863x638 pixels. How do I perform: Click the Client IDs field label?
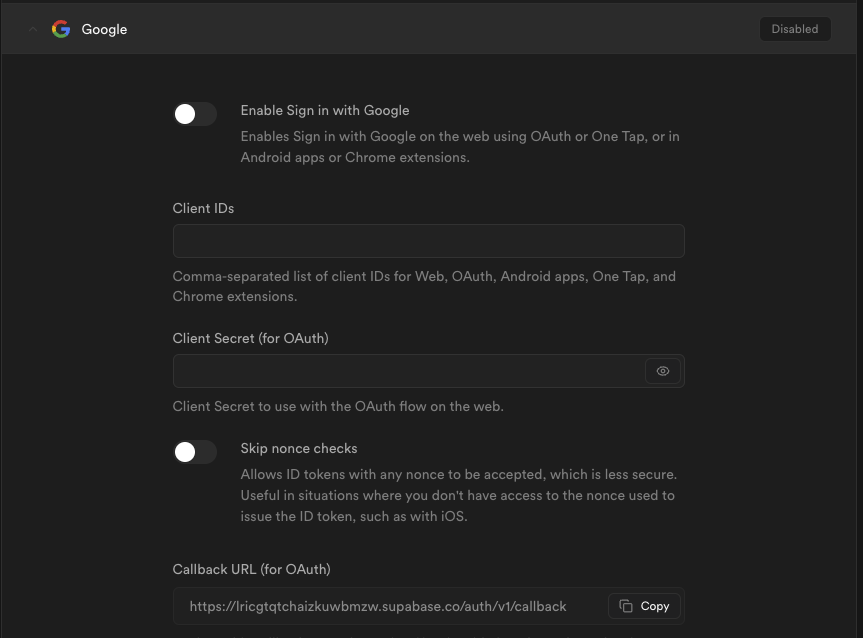coord(203,208)
